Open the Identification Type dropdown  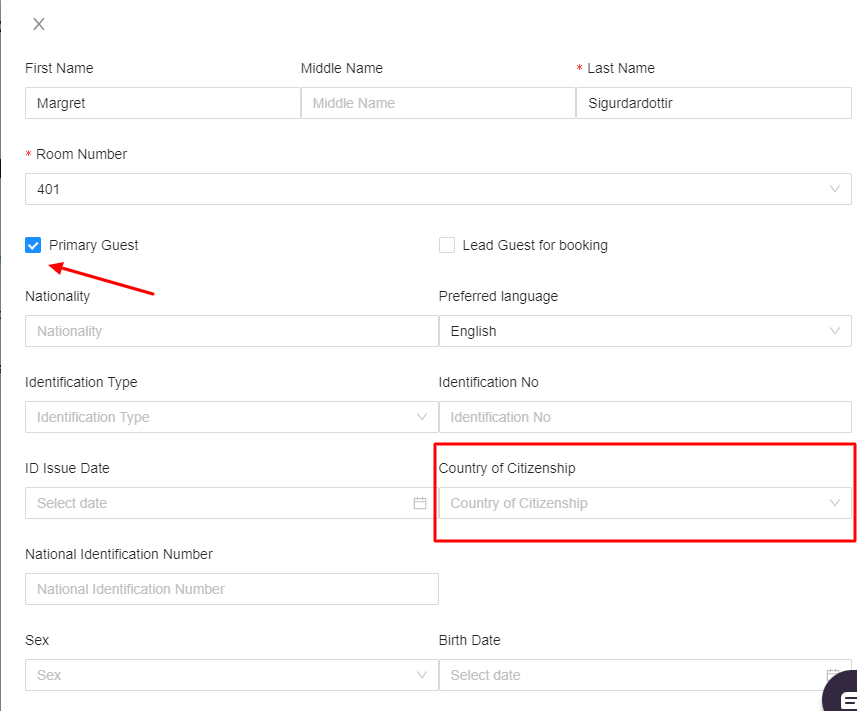pyautogui.click(x=232, y=417)
